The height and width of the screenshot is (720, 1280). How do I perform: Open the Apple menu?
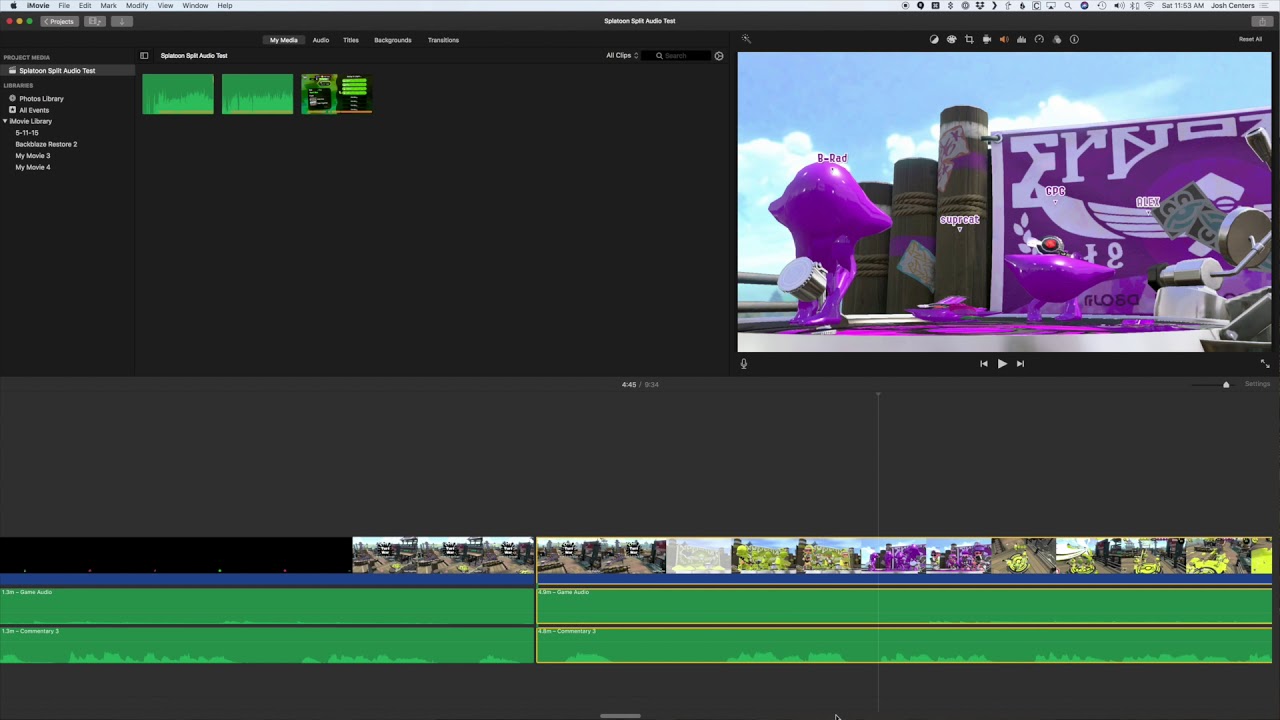coord(13,6)
